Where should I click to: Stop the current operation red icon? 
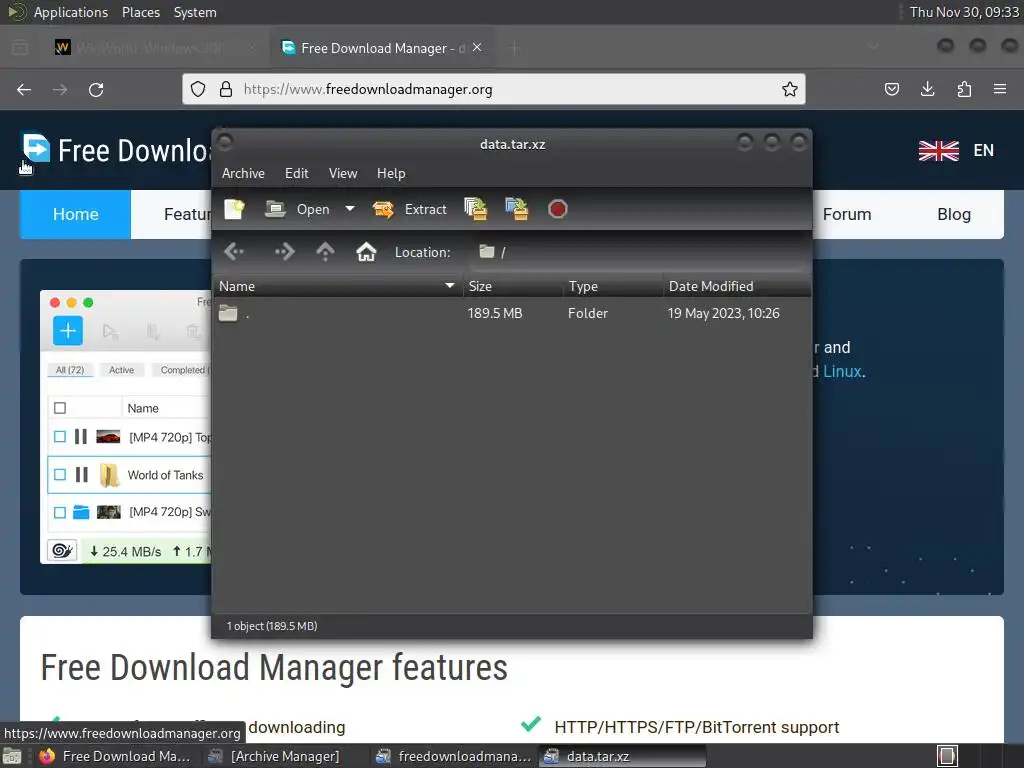point(558,209)
